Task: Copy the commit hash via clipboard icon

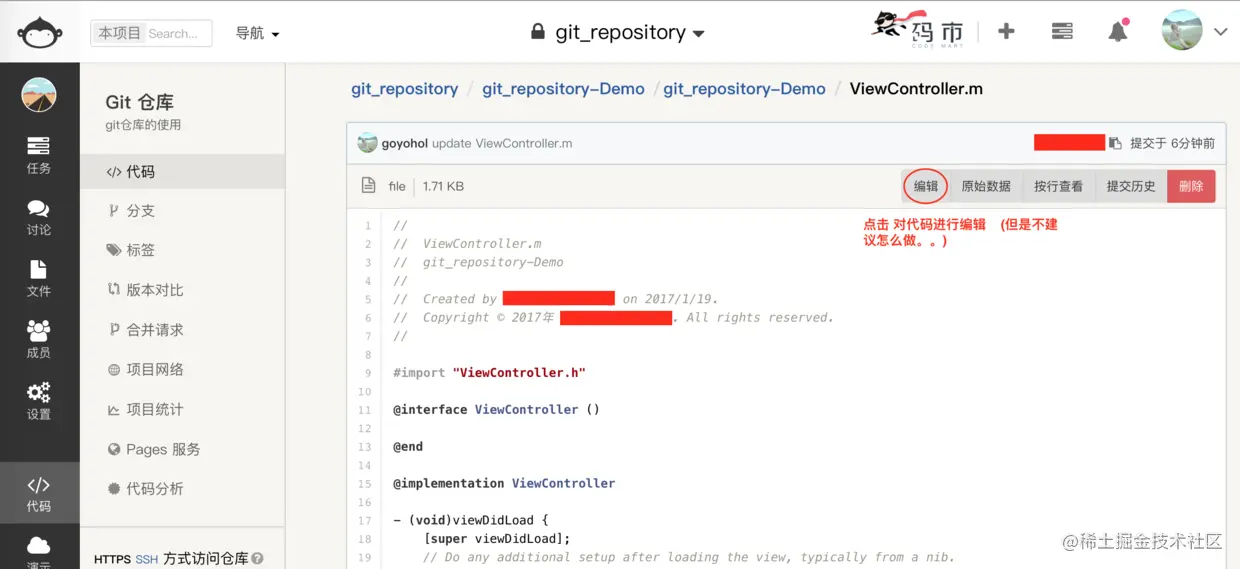Action: pos(1115,143)
